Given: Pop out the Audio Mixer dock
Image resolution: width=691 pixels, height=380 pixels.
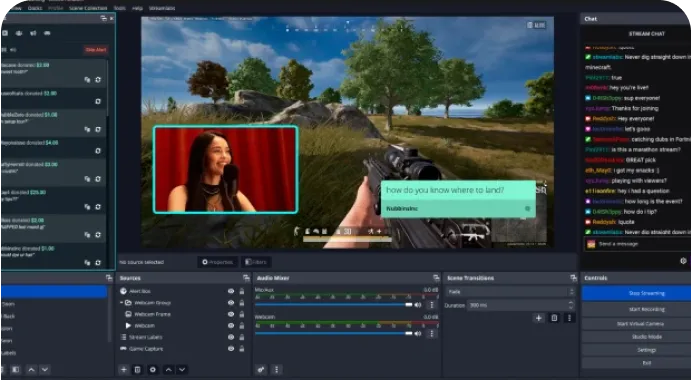Looking at the screenshot, I should click(436, 278).
